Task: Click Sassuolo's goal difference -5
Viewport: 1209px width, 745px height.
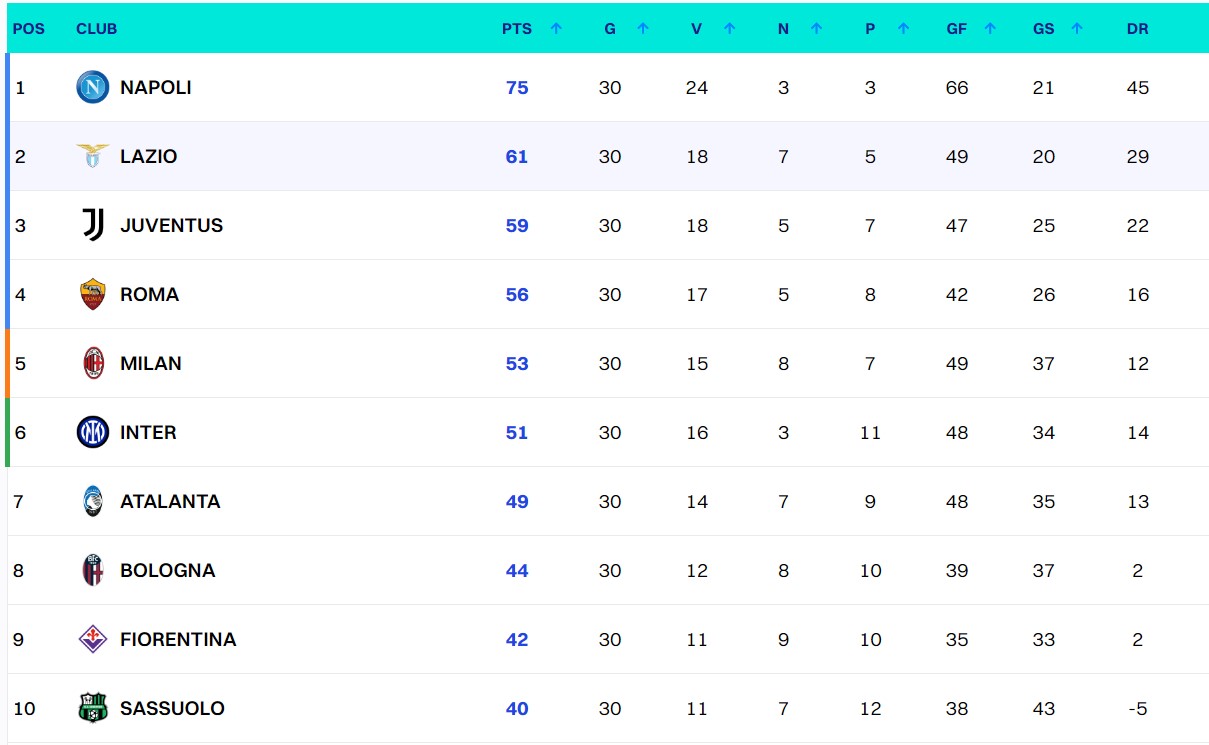Action: (1138, 708)
